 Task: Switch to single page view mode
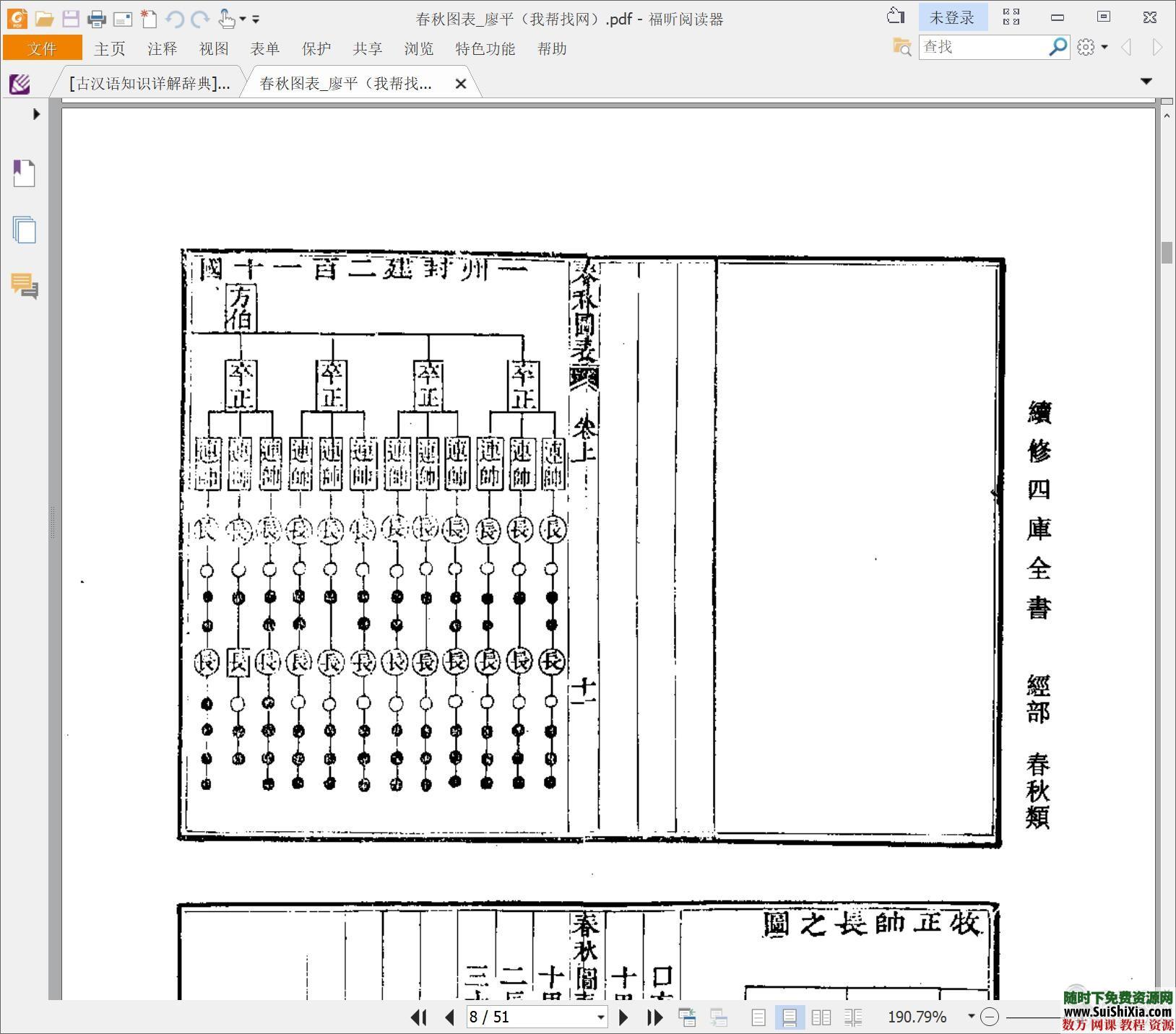tap(758, 1017)
